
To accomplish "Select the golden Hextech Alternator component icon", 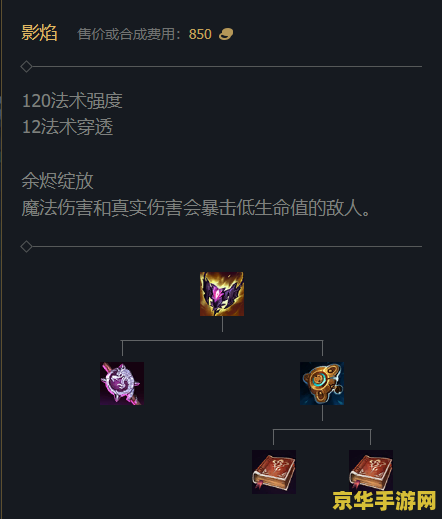I will pyautogui.click(x=322, y=384).
